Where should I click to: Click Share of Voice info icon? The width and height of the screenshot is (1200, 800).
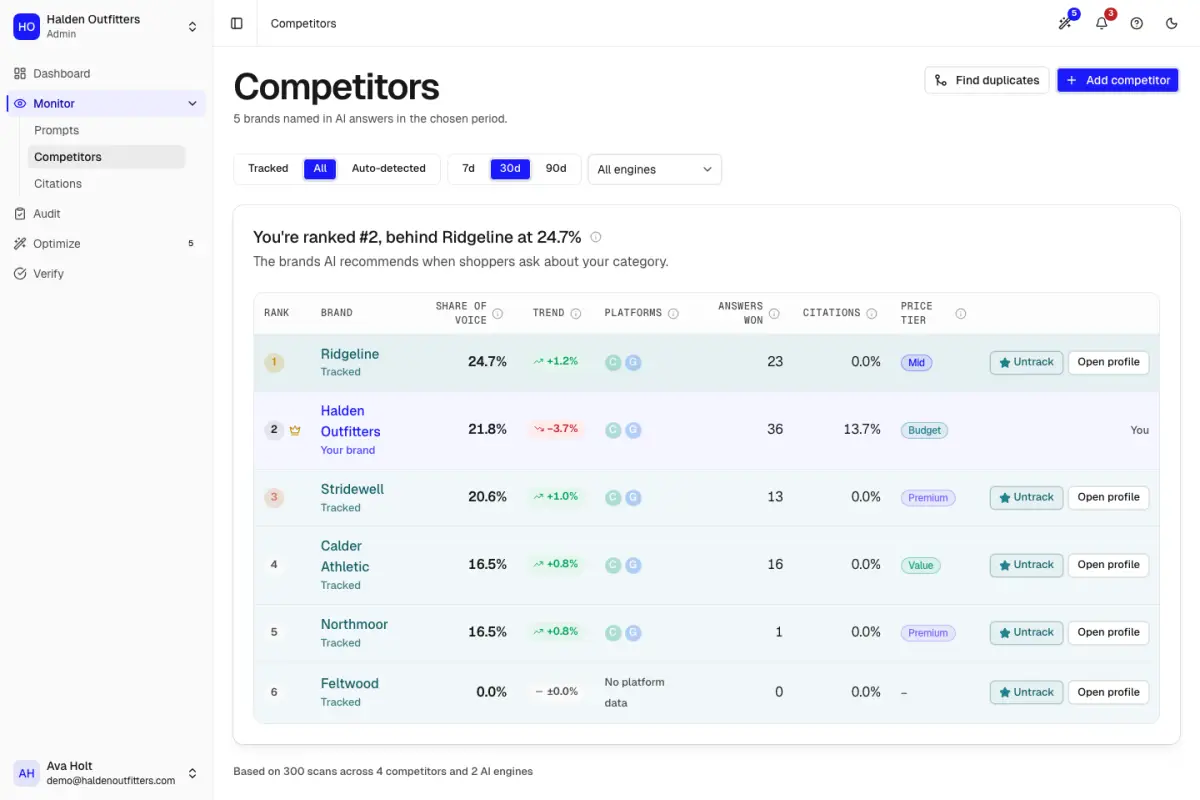coord(497,313)
